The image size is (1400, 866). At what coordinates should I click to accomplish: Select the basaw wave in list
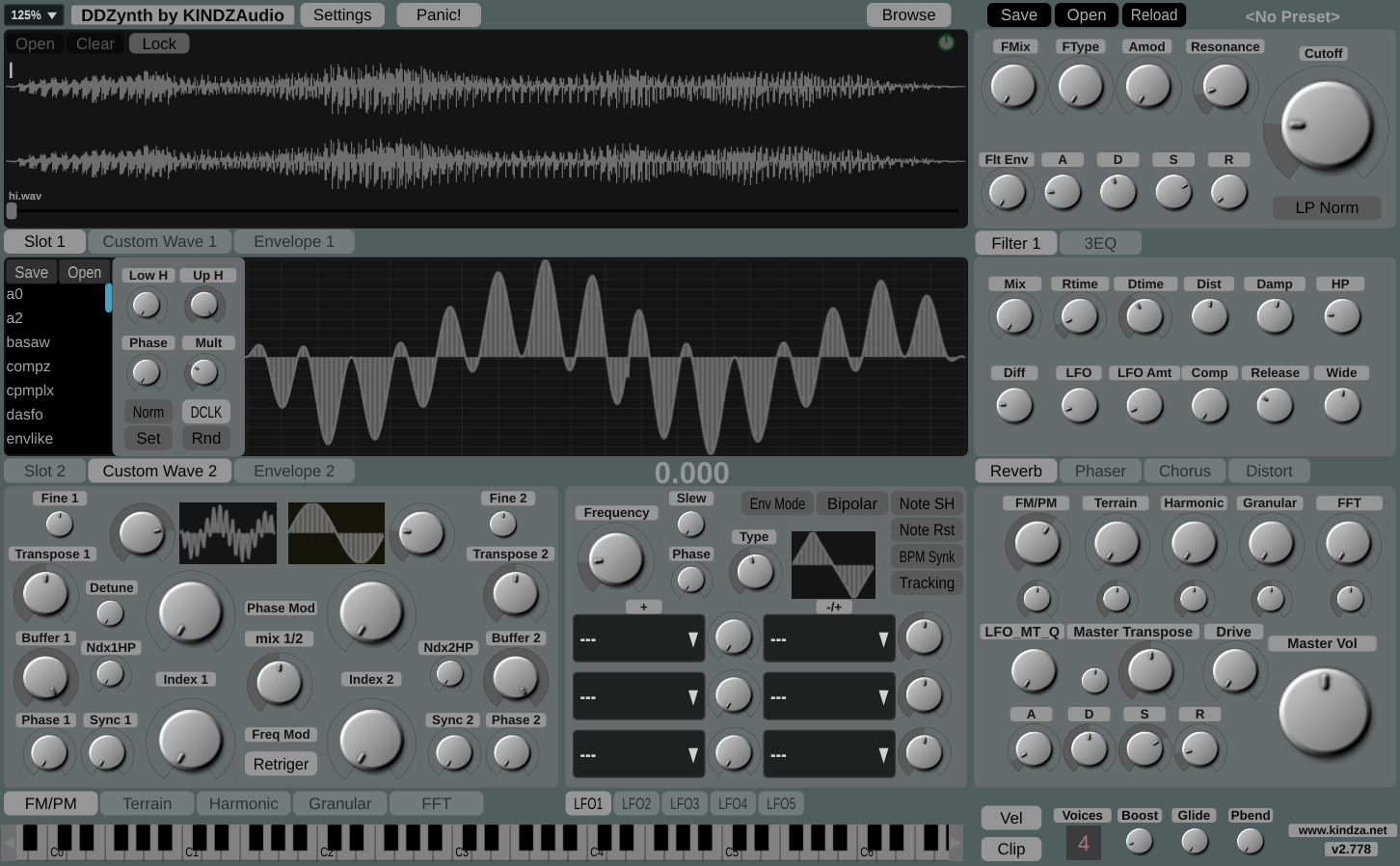54,342
